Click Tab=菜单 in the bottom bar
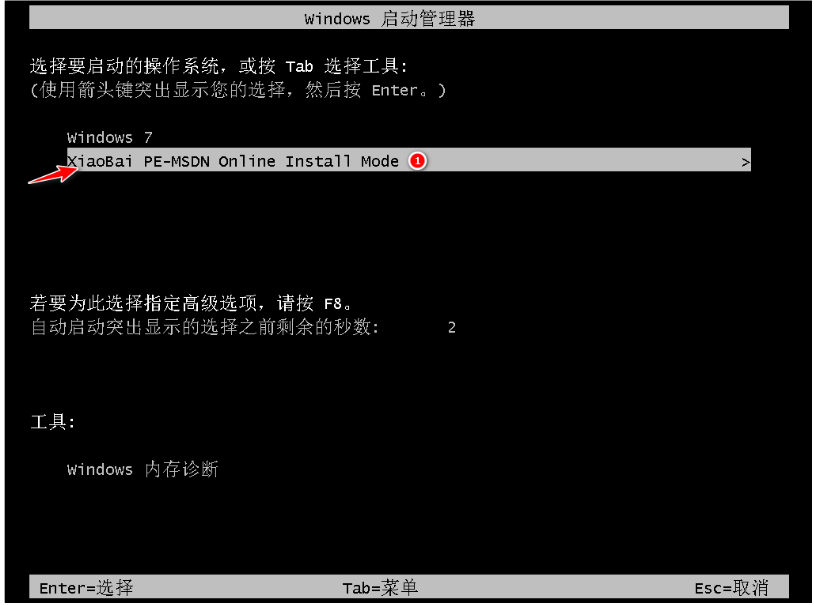 [380, 588]
